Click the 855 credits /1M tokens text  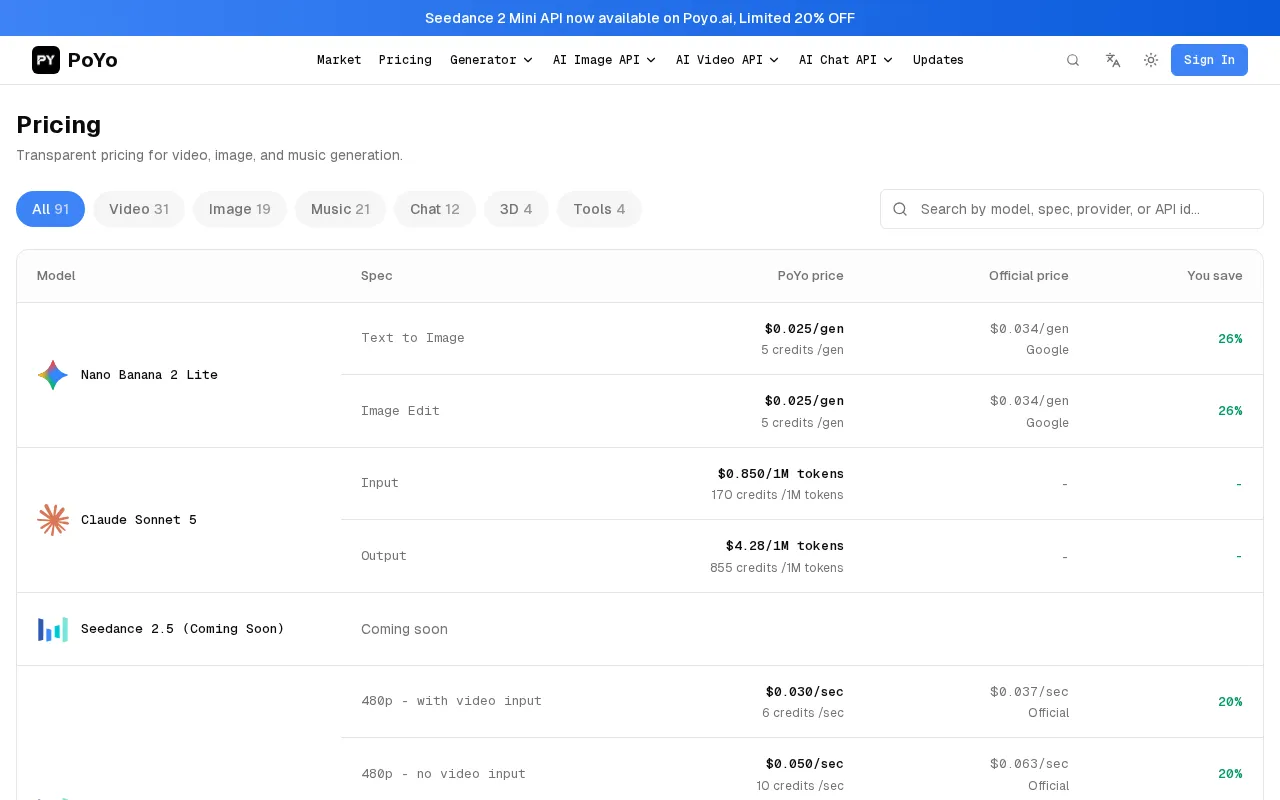tap(777, 568)
